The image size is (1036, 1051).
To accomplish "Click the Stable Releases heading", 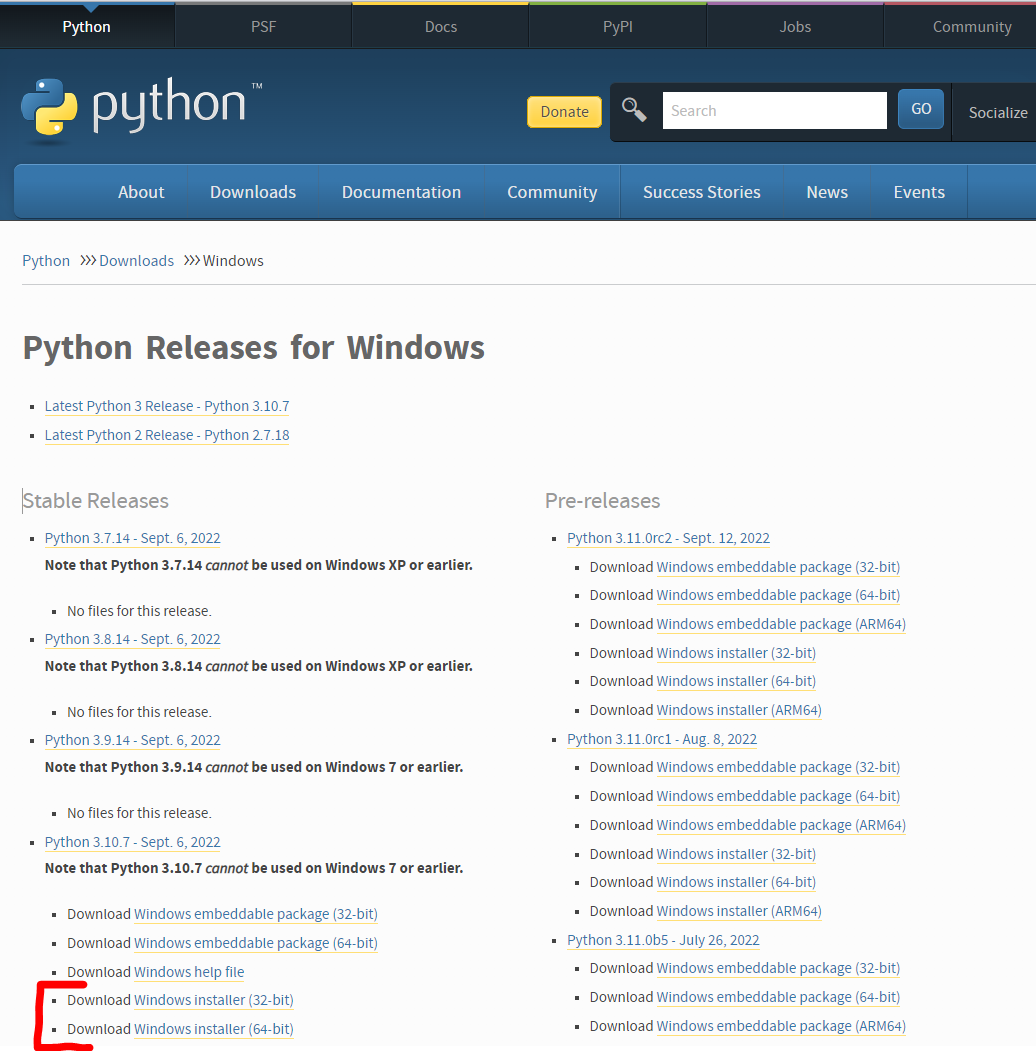I will tap(95, 501).
